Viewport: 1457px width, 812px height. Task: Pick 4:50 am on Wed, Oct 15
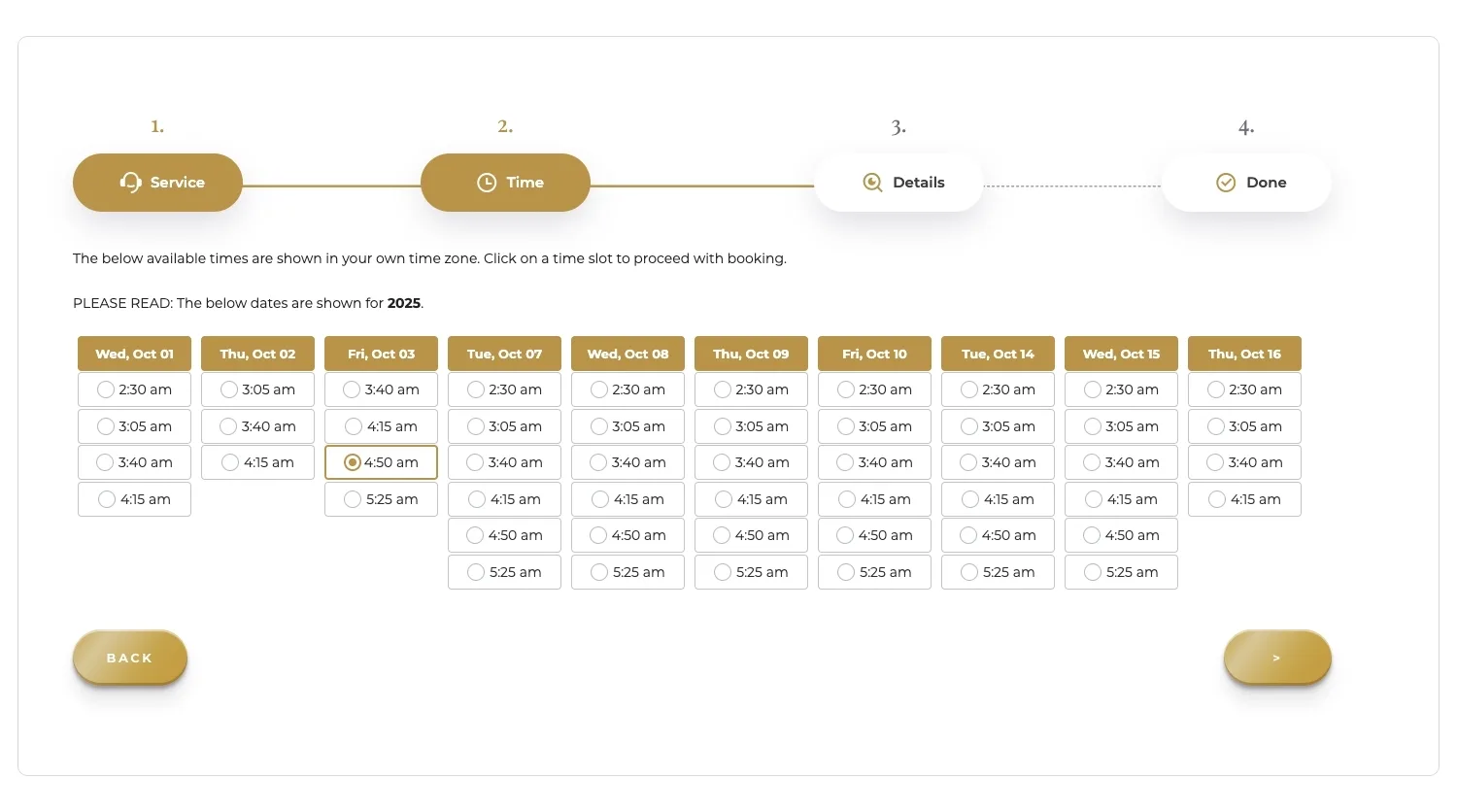pos(1121,535)
